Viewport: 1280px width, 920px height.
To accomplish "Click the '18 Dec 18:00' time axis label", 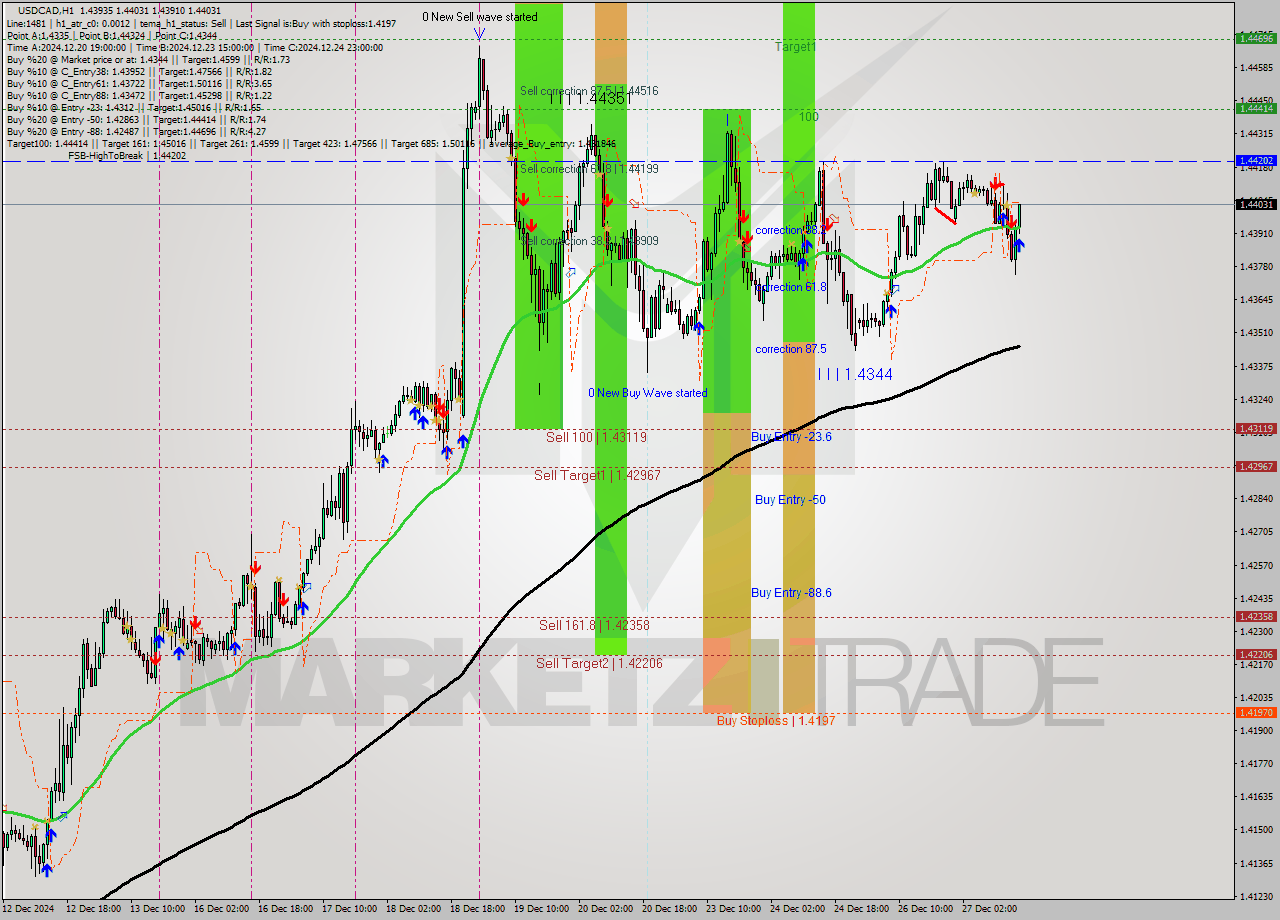I will pyautogui.click(x=480, y=909).
